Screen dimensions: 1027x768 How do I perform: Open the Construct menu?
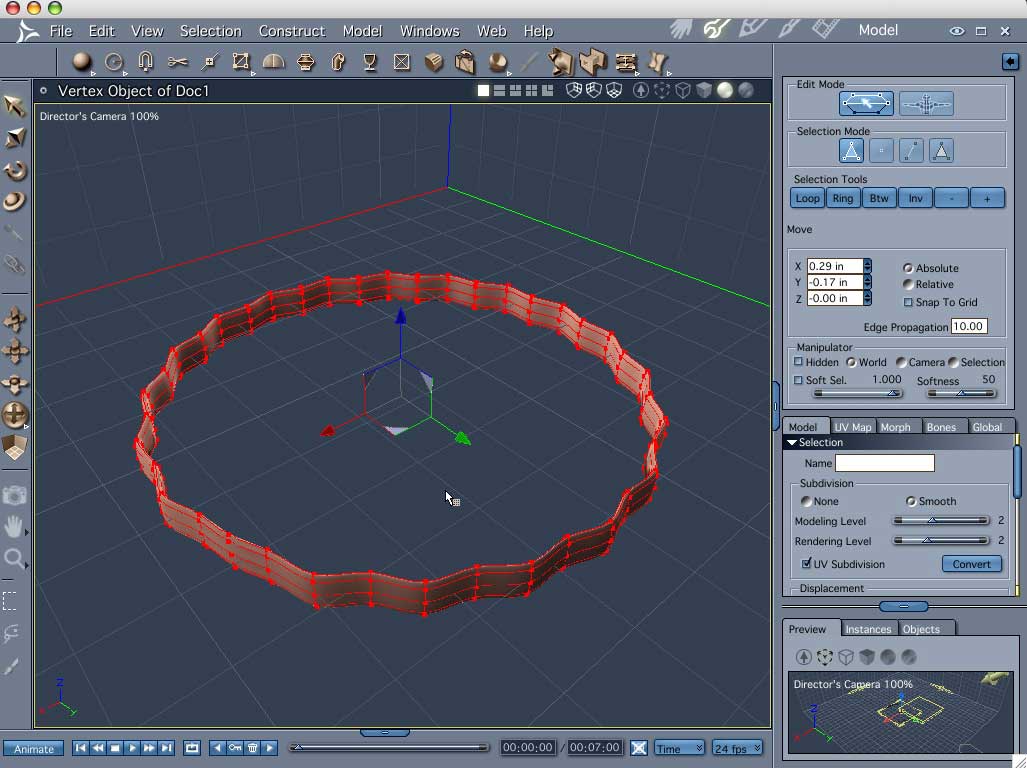coord(291,31)
